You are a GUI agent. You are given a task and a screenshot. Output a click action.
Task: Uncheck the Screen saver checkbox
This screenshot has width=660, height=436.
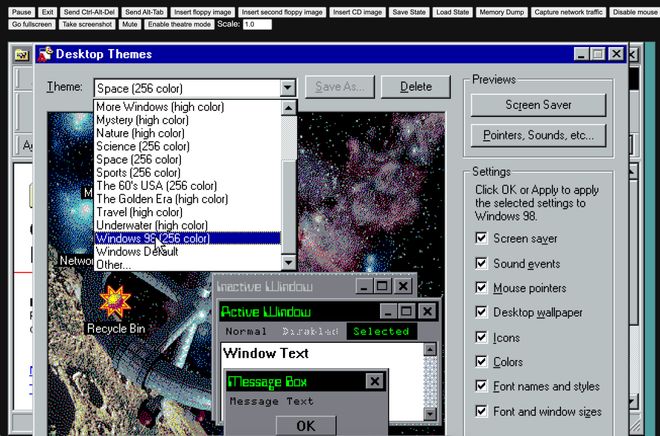pyautogui.click(x=481, y=239)
